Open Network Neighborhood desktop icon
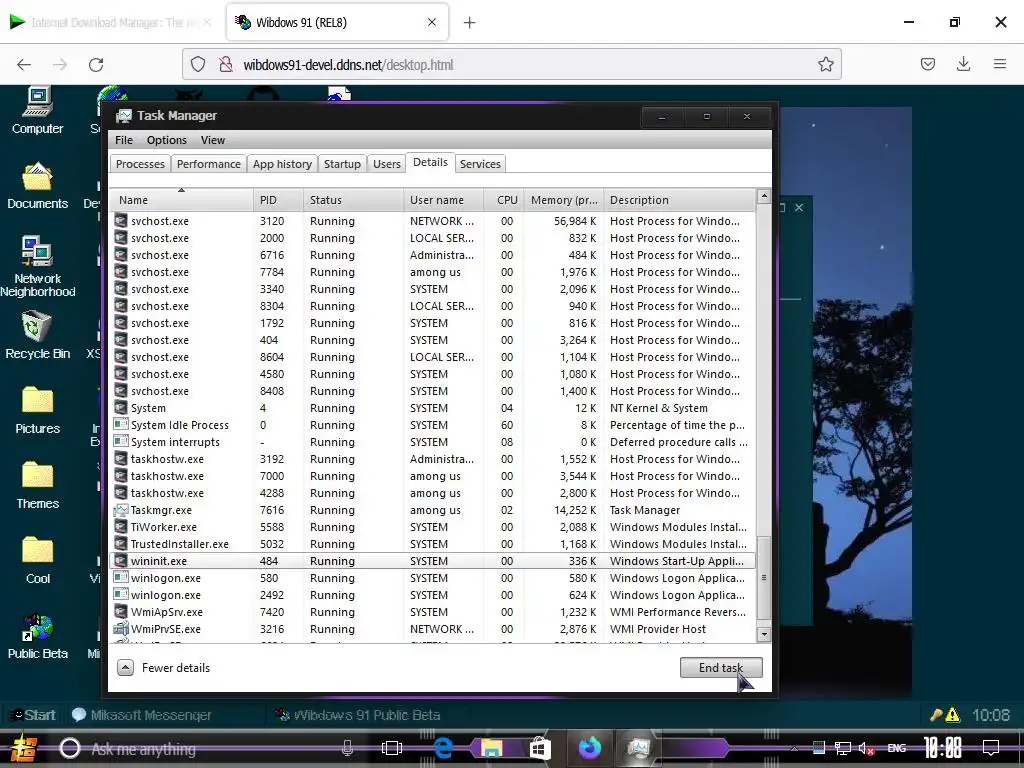 click(x=37, y=251)
